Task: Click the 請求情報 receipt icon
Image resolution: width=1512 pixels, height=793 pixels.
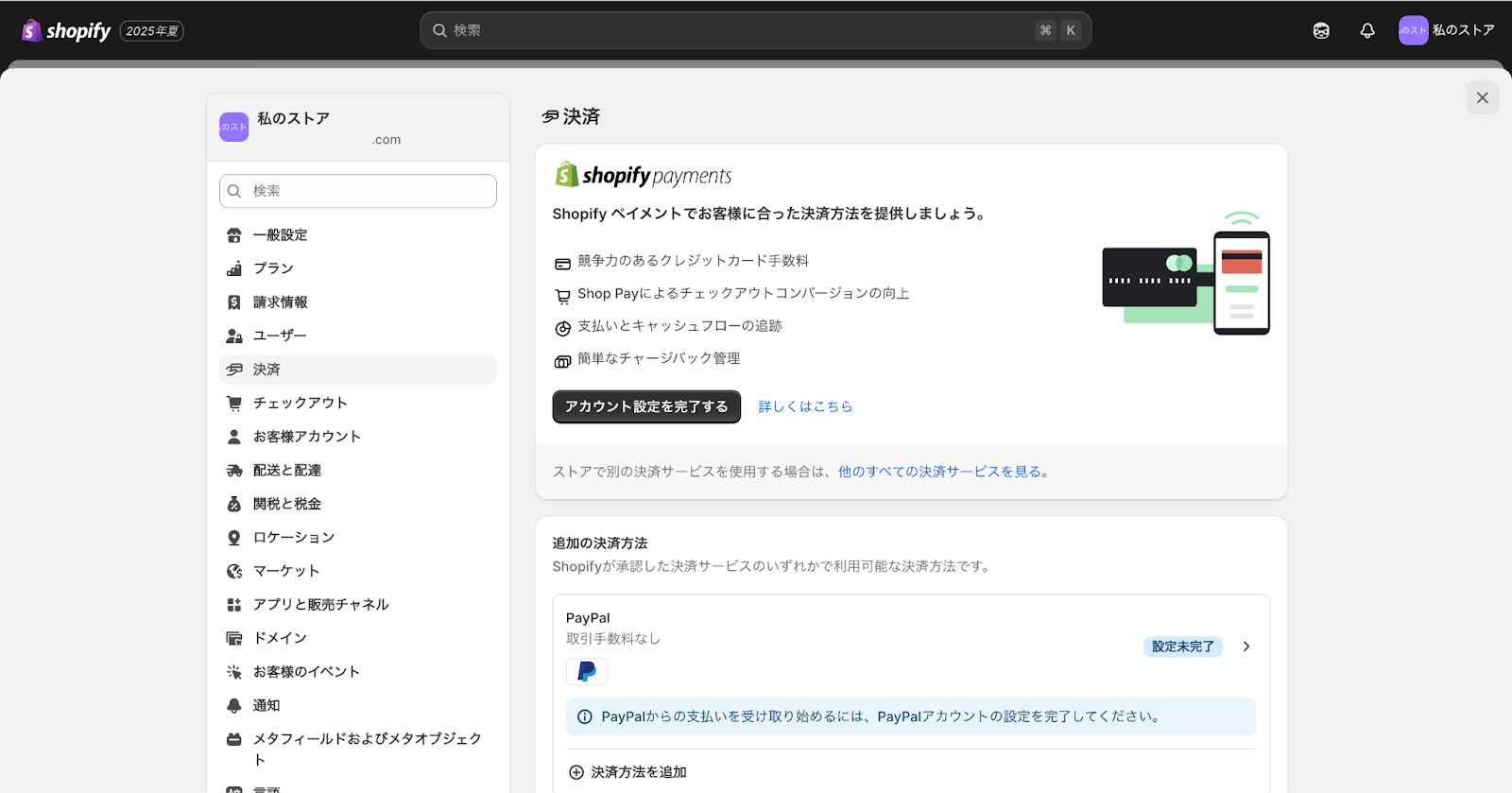Action: (x=234, y=302)
